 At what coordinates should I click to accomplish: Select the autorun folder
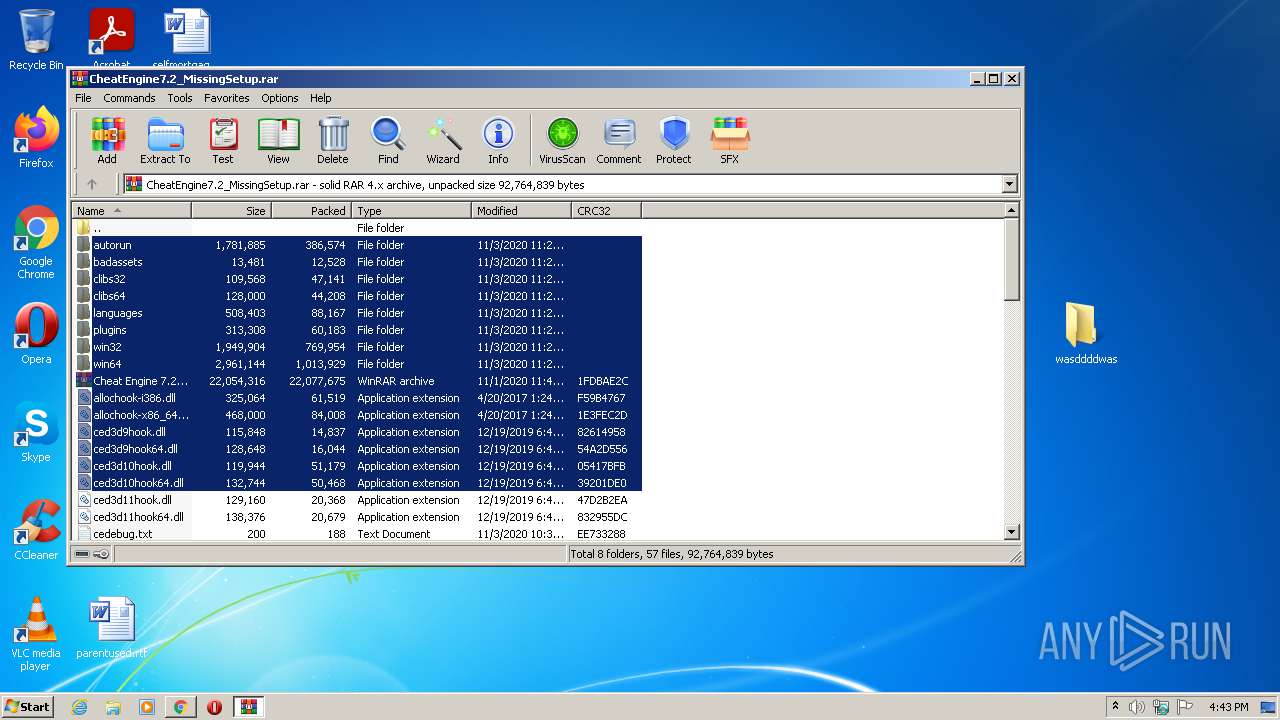pyautogui.click(x=357, y=245)
